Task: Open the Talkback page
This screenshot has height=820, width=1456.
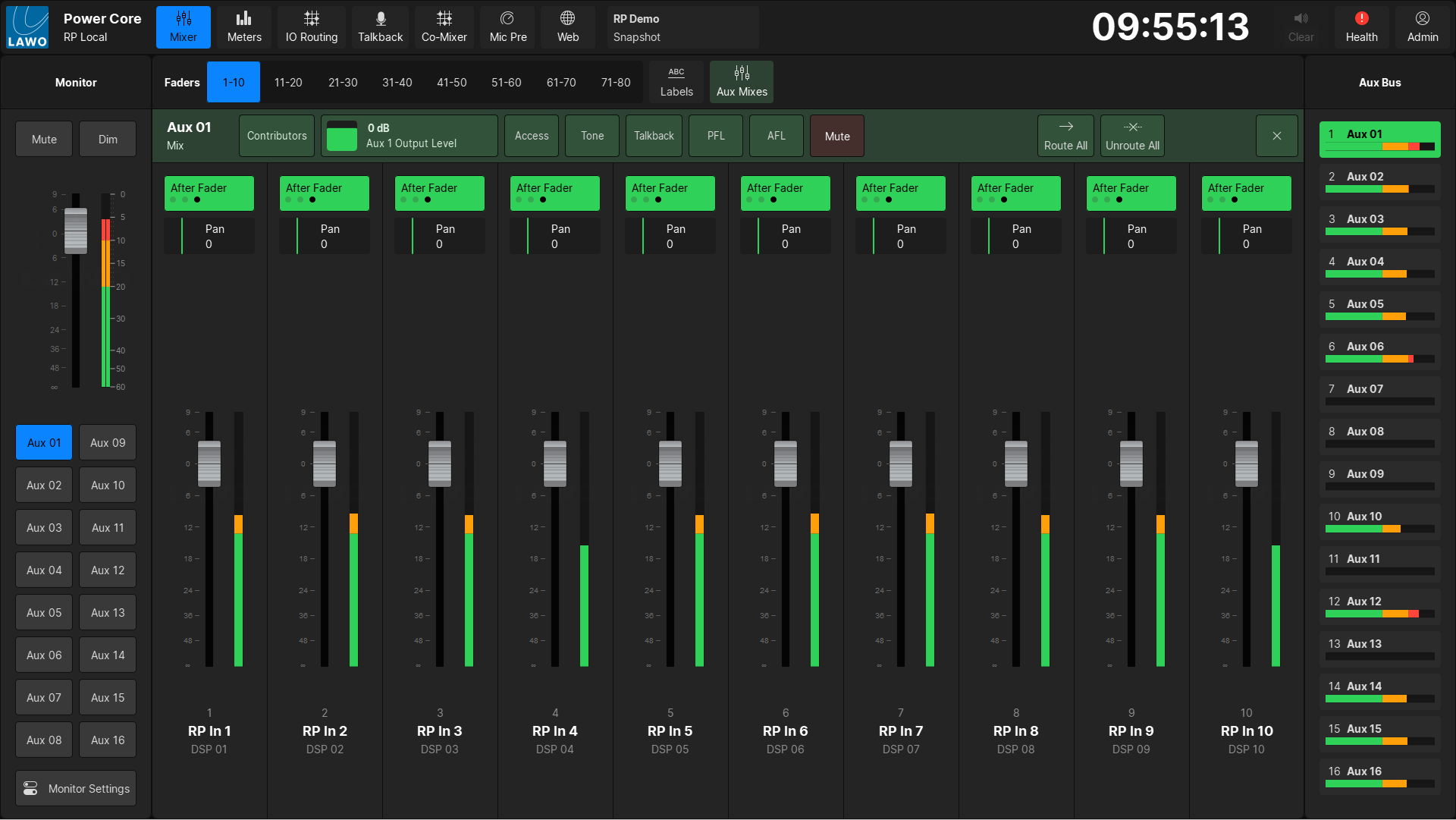Action: [380, 27]
